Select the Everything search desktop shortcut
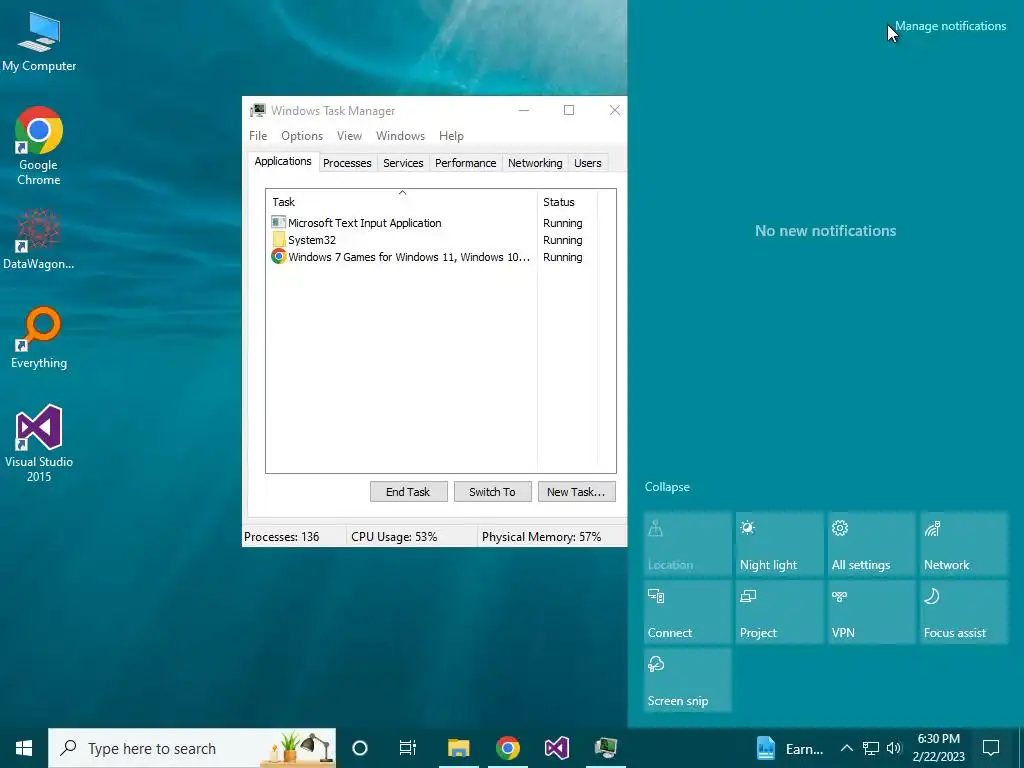The height and width of the screenshot is (768, 1024). click(x=39, y=338)
